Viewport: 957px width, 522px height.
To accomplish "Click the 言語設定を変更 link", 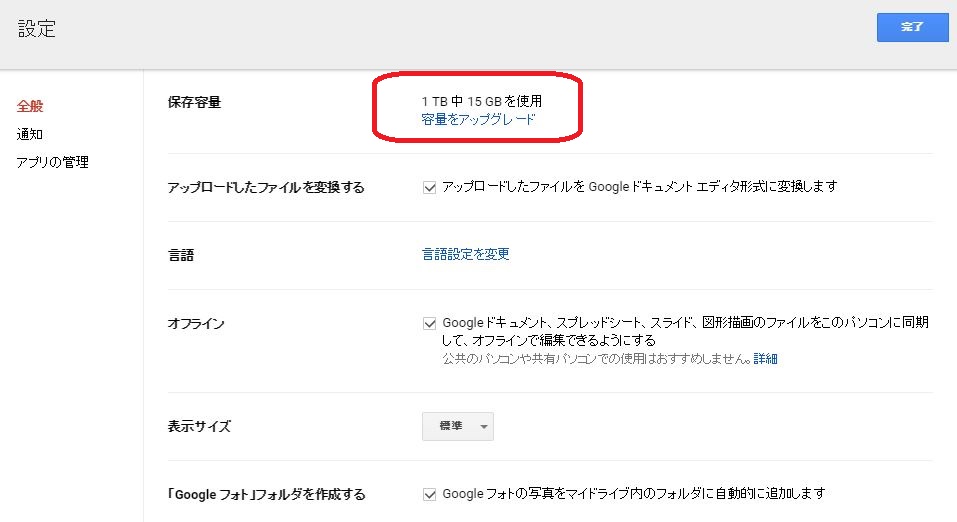I will coord(465,254).
